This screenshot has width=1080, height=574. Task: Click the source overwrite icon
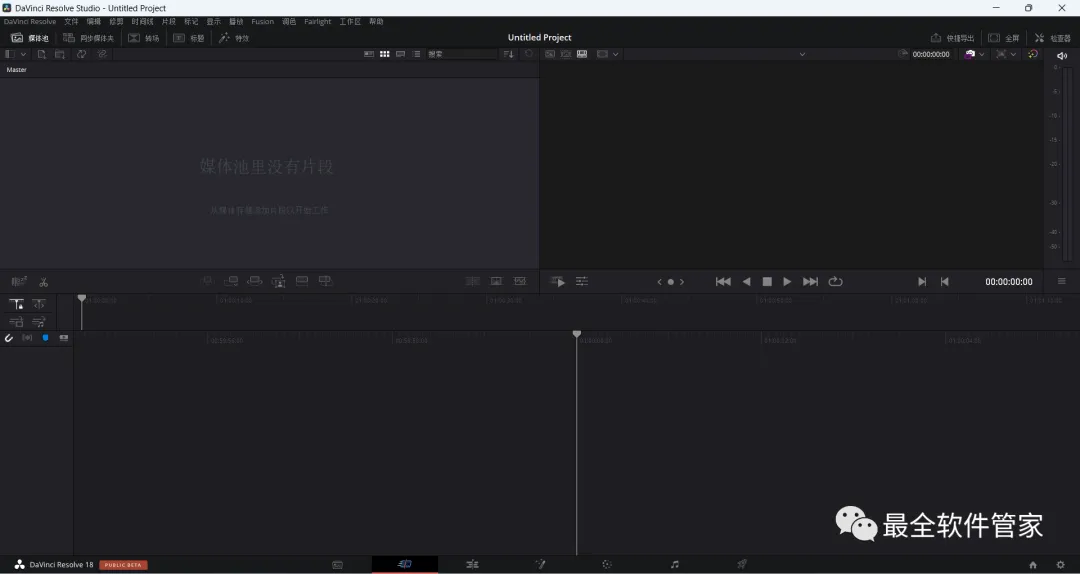click(x=325, y=280)
